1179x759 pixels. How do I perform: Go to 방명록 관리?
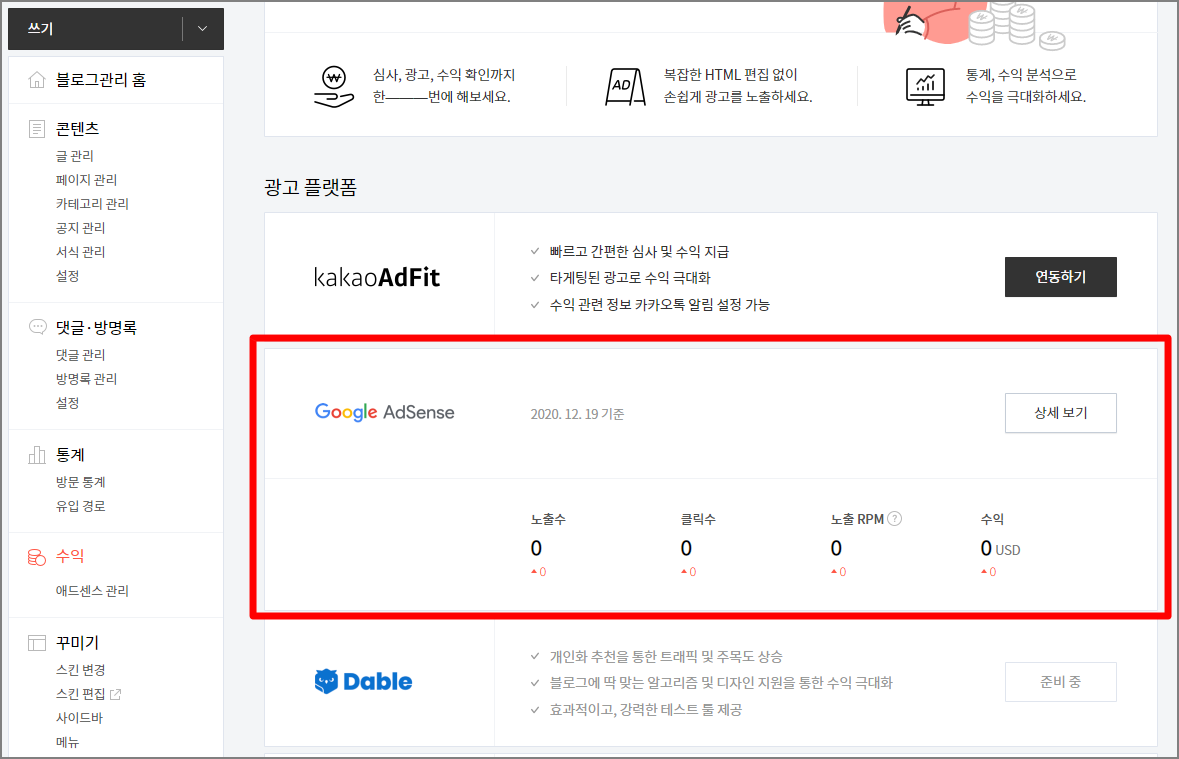pyautogui.click(x=86, y=378)
